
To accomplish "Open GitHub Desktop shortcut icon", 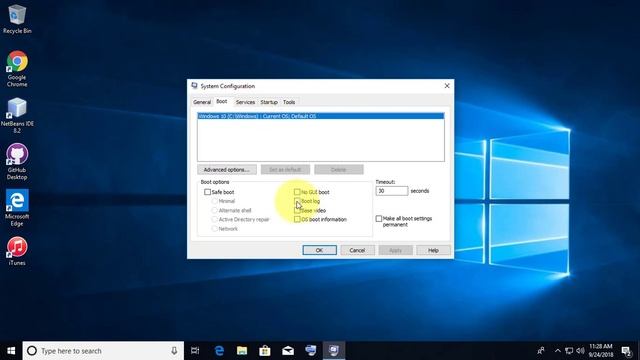I will 17,162.
